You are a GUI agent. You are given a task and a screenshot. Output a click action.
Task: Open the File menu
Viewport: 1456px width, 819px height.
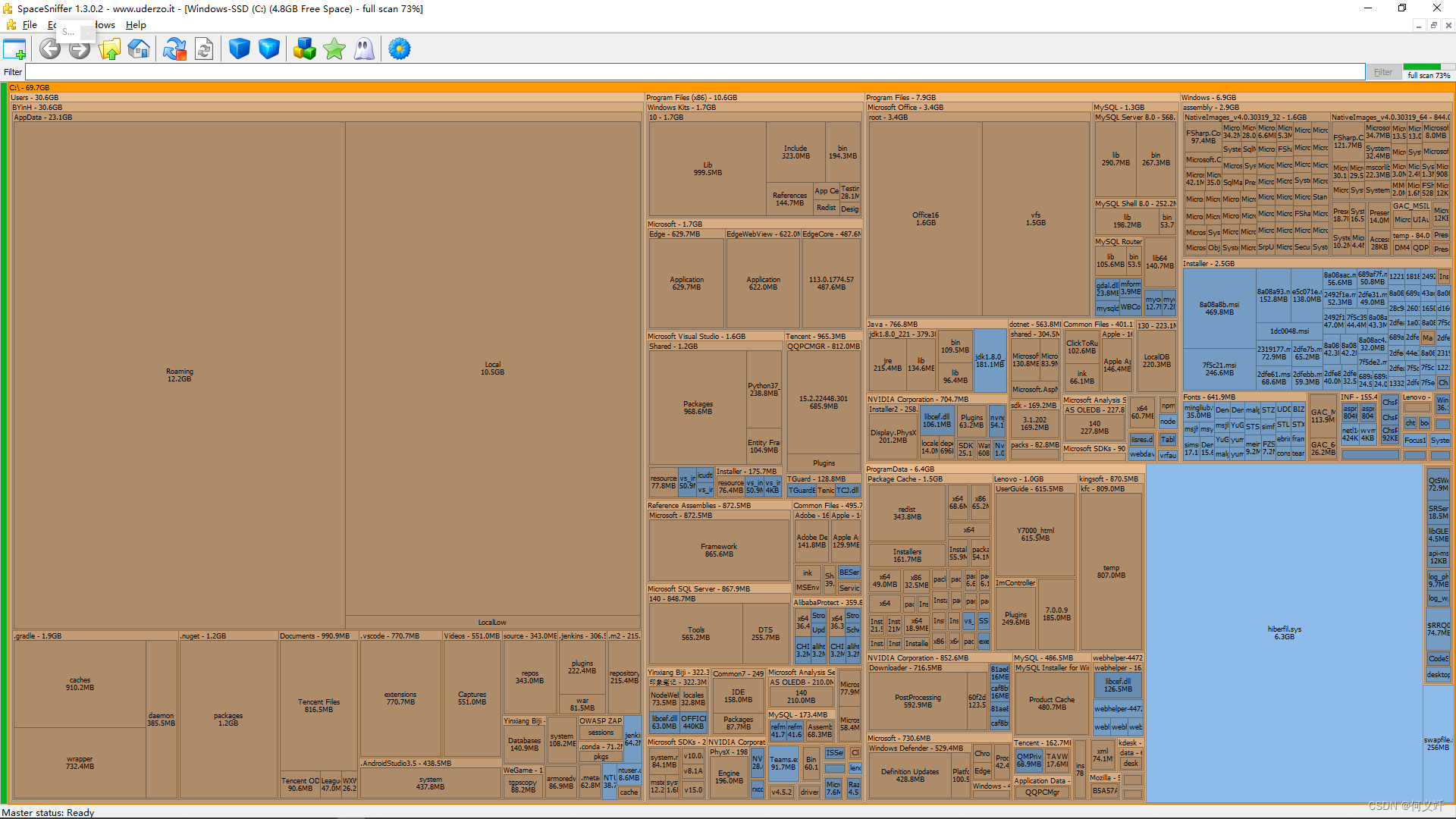30,25
